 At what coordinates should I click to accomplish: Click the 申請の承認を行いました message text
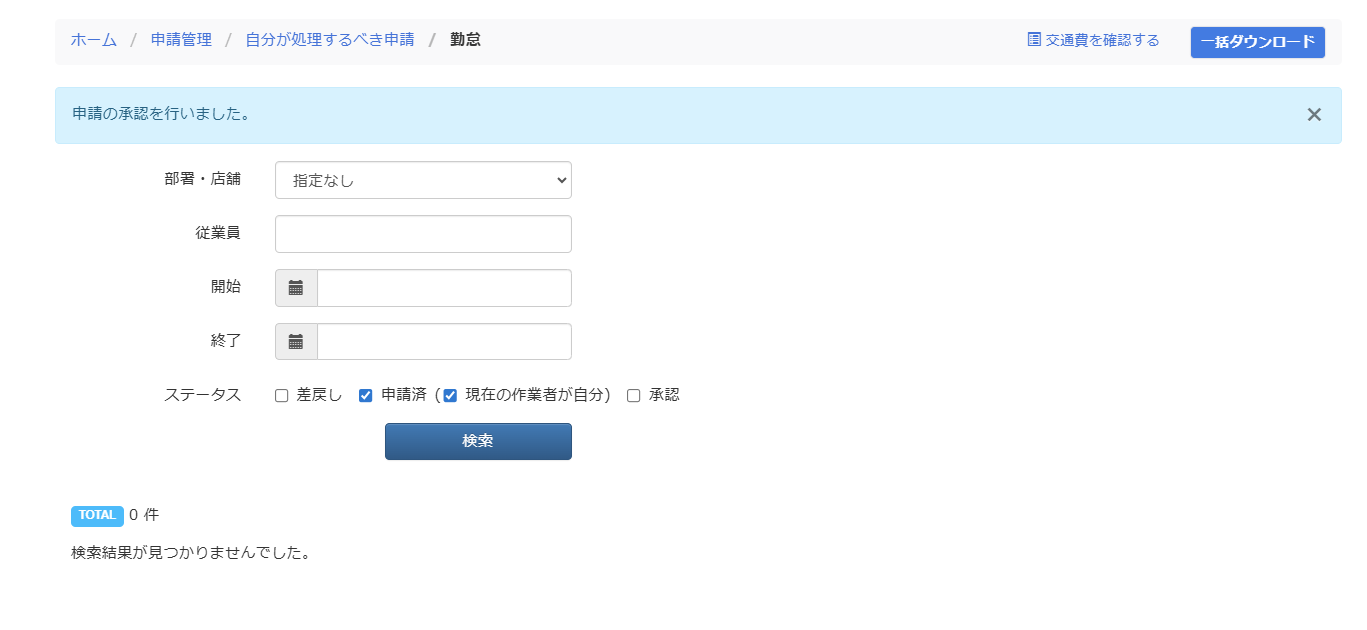[x=161, y=114]
